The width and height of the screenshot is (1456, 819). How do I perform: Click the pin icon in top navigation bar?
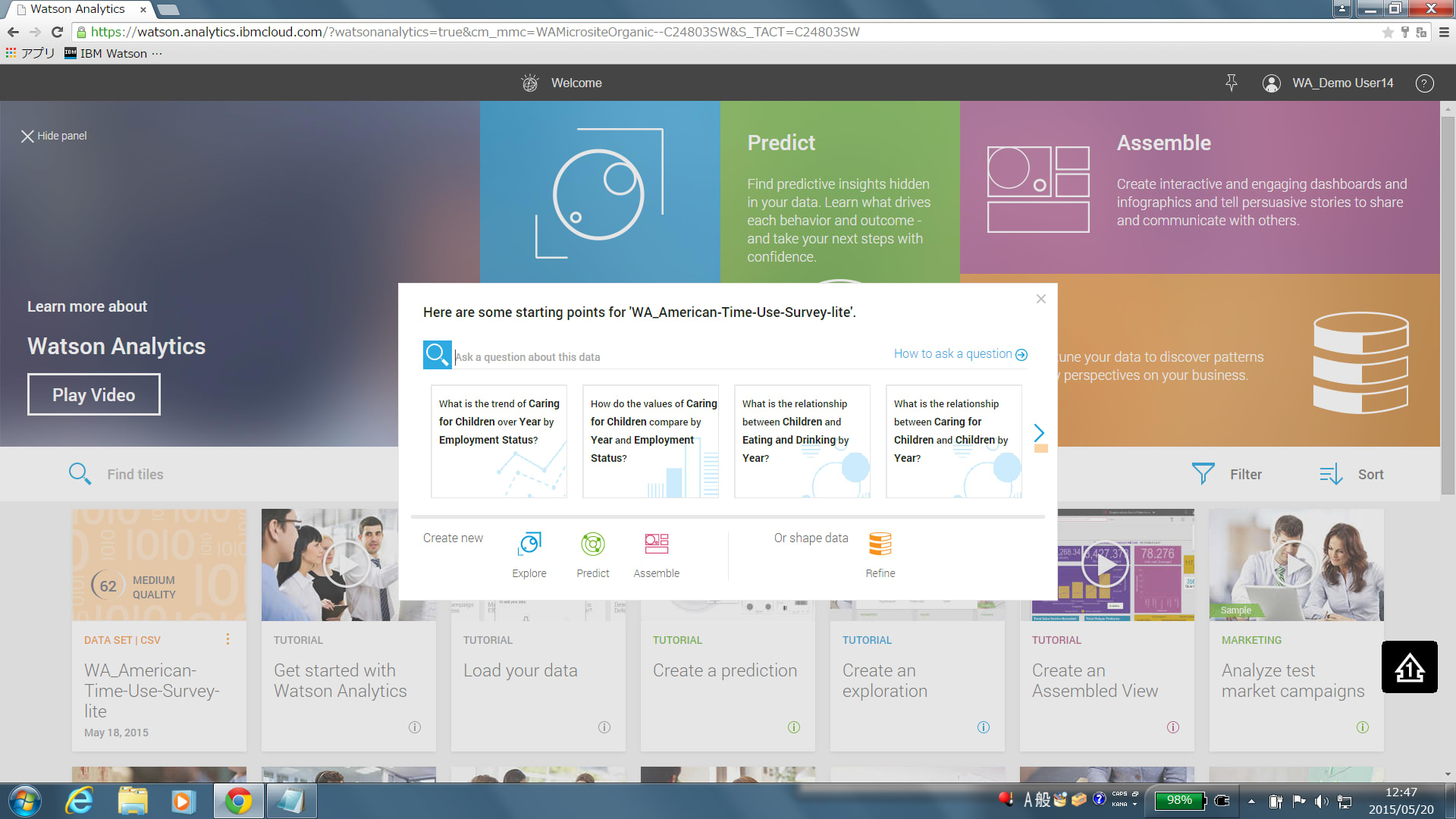pyautogui.click(x=1231, y=82)
